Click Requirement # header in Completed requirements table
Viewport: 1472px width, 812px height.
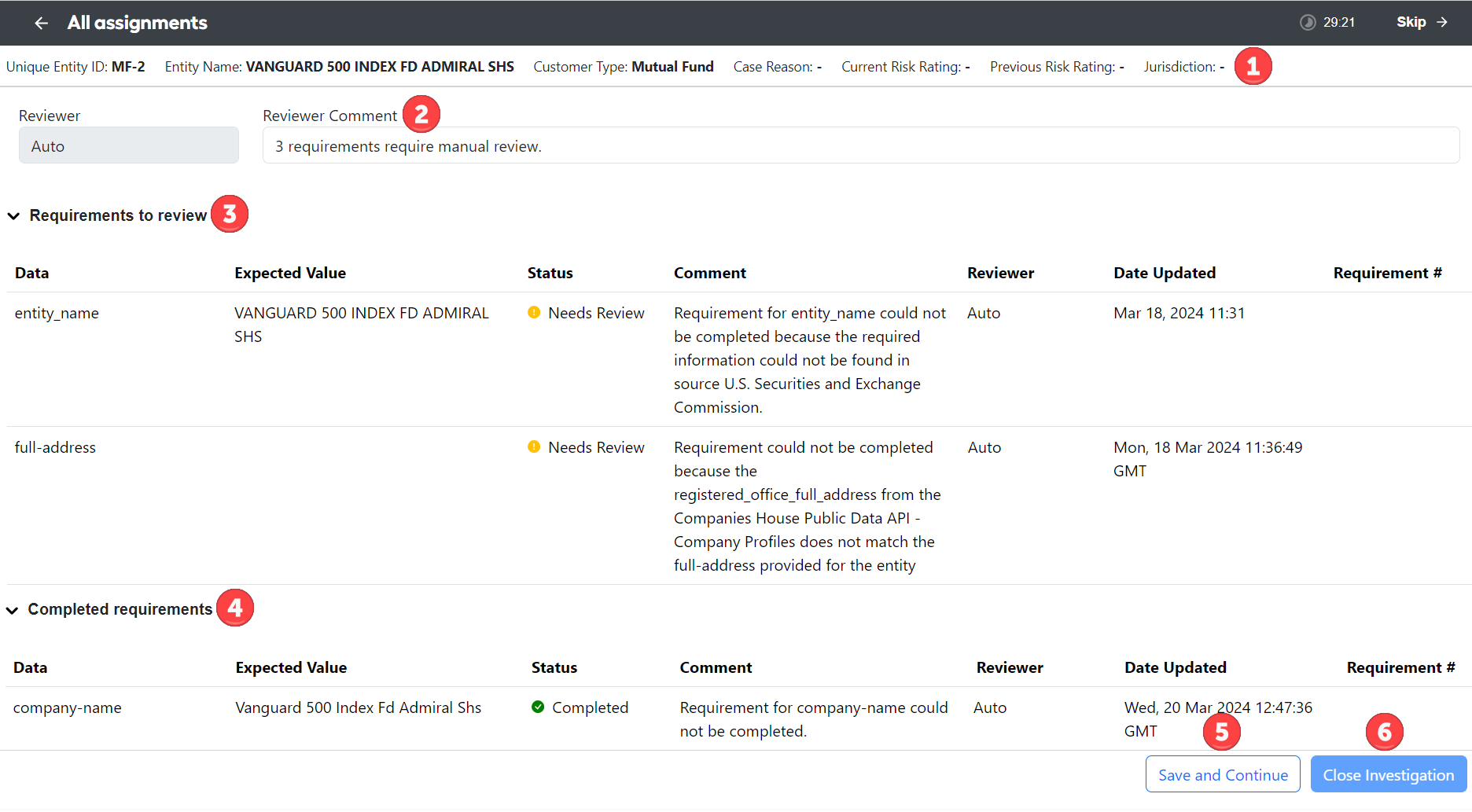tap(1401, 667)
